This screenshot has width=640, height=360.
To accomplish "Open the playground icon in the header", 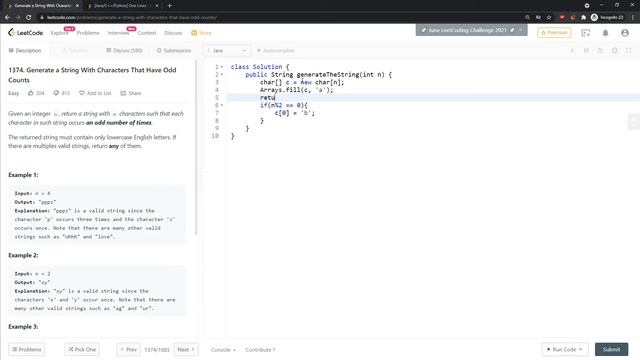I will (x=586, y=33).
